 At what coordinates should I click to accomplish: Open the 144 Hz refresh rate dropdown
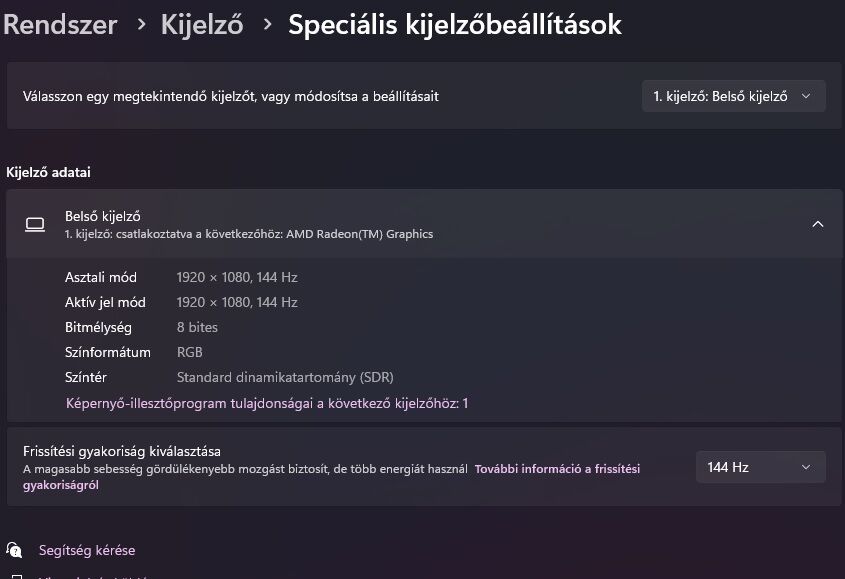click(x=760, y=467)
